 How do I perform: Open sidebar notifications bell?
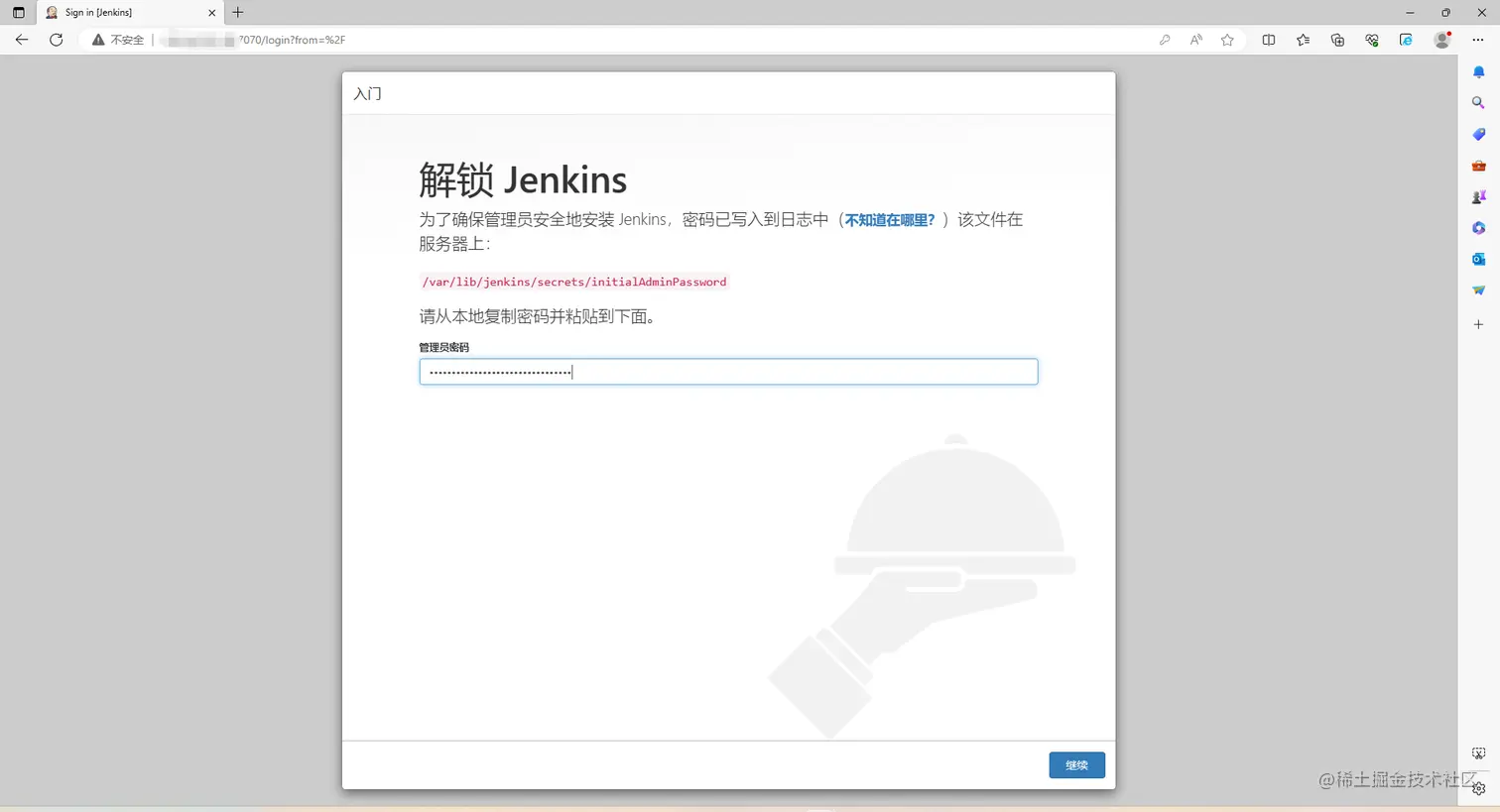tap(1478, 72)
